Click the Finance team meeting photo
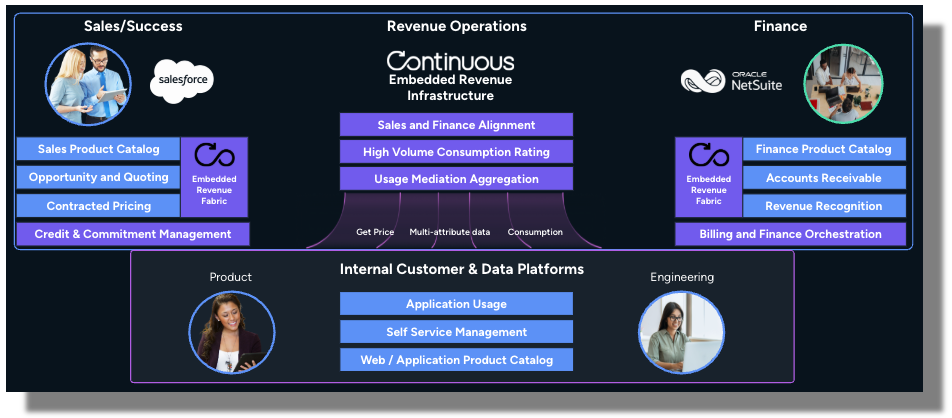The width and height of the screenshot is (952, 418). [843, 83]
